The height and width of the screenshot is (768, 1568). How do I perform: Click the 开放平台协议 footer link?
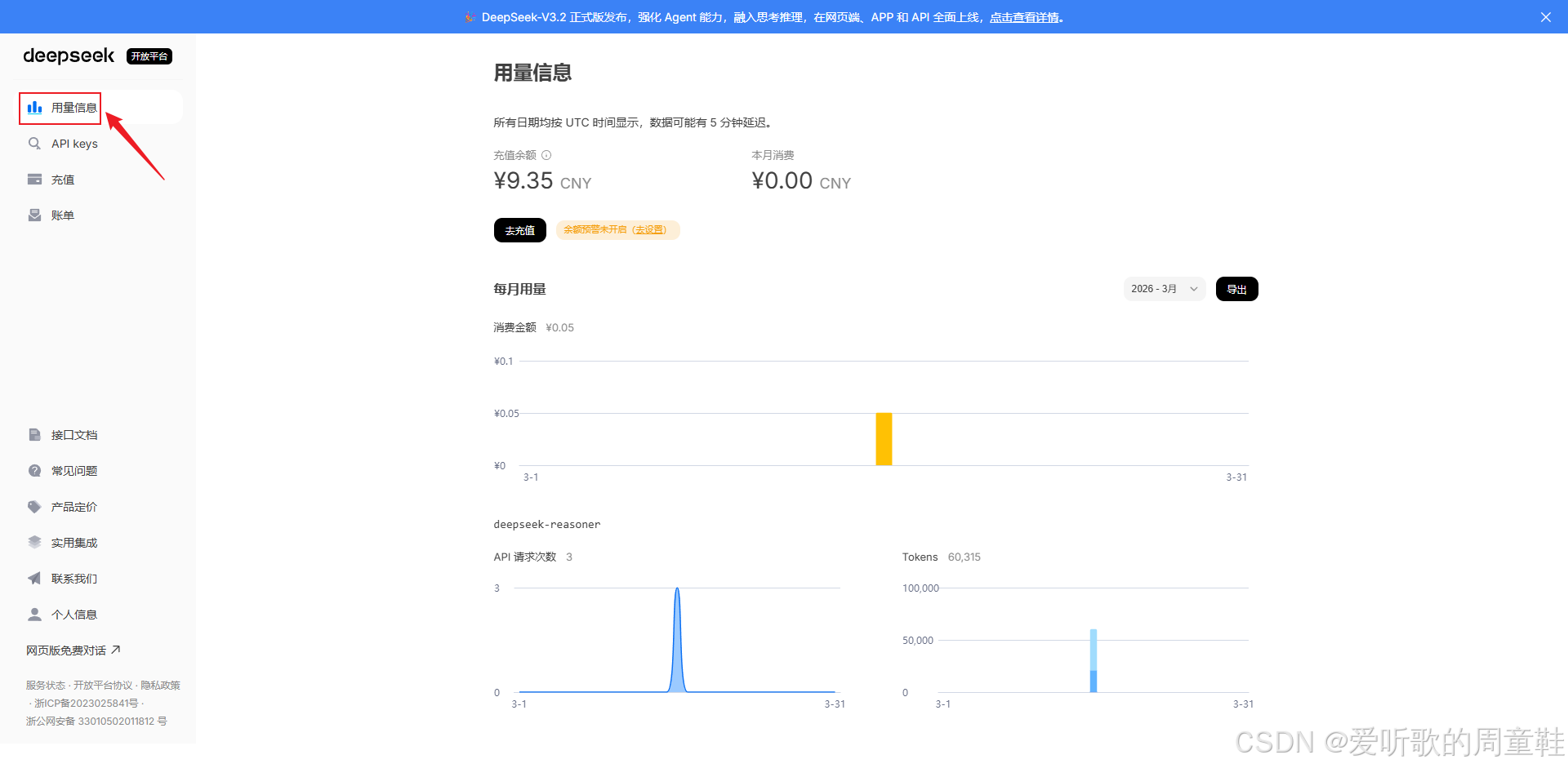click(x=103, y=686)
